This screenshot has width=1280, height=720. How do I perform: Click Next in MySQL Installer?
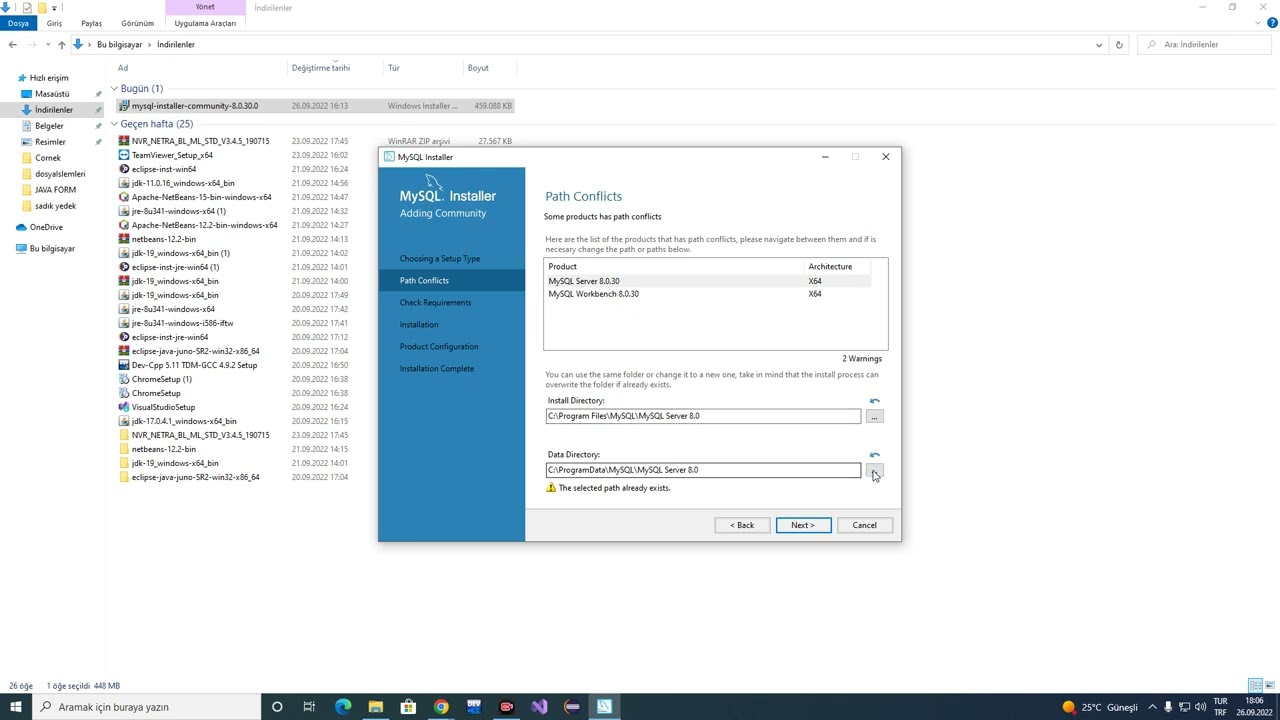[x=803, y=525]
